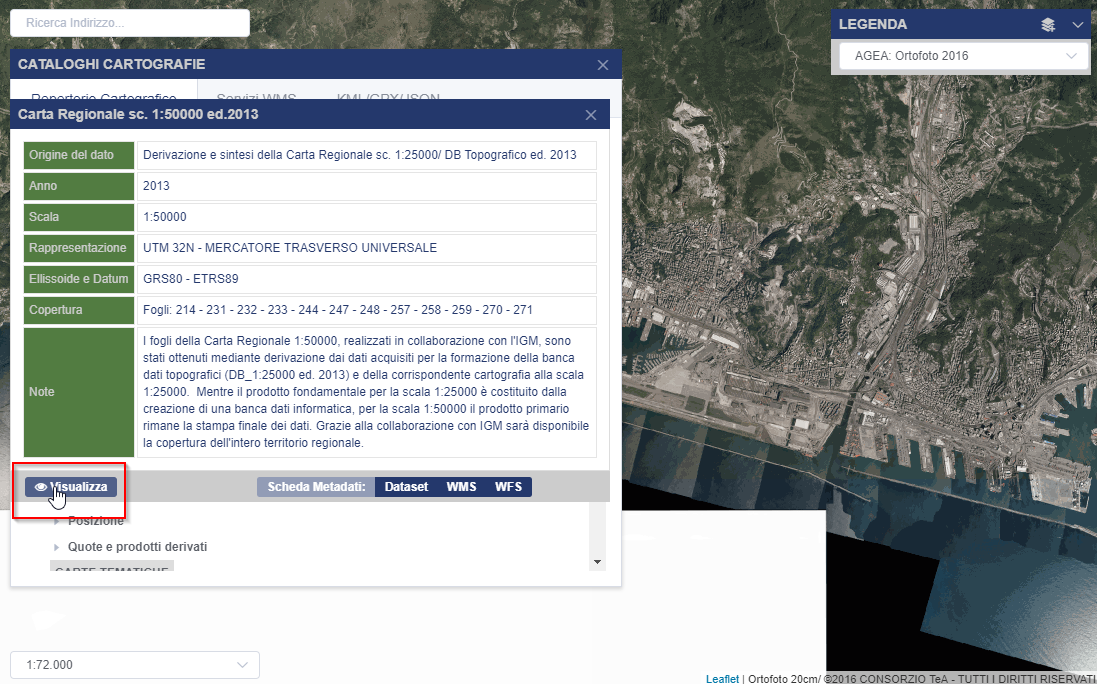Open the WMS metadata sheet
The height and width of the screenshot is (684, 1097).
(x=461, y=487)
